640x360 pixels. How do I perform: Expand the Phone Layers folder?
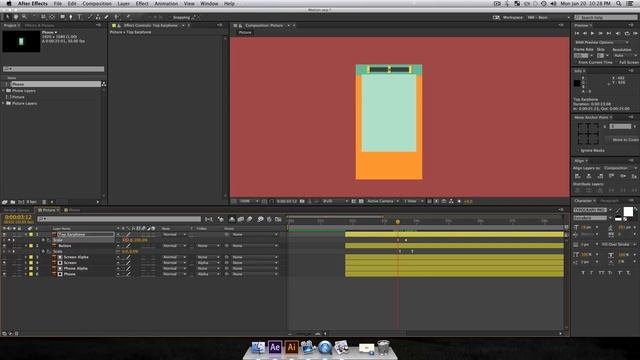tap(3, 91)
